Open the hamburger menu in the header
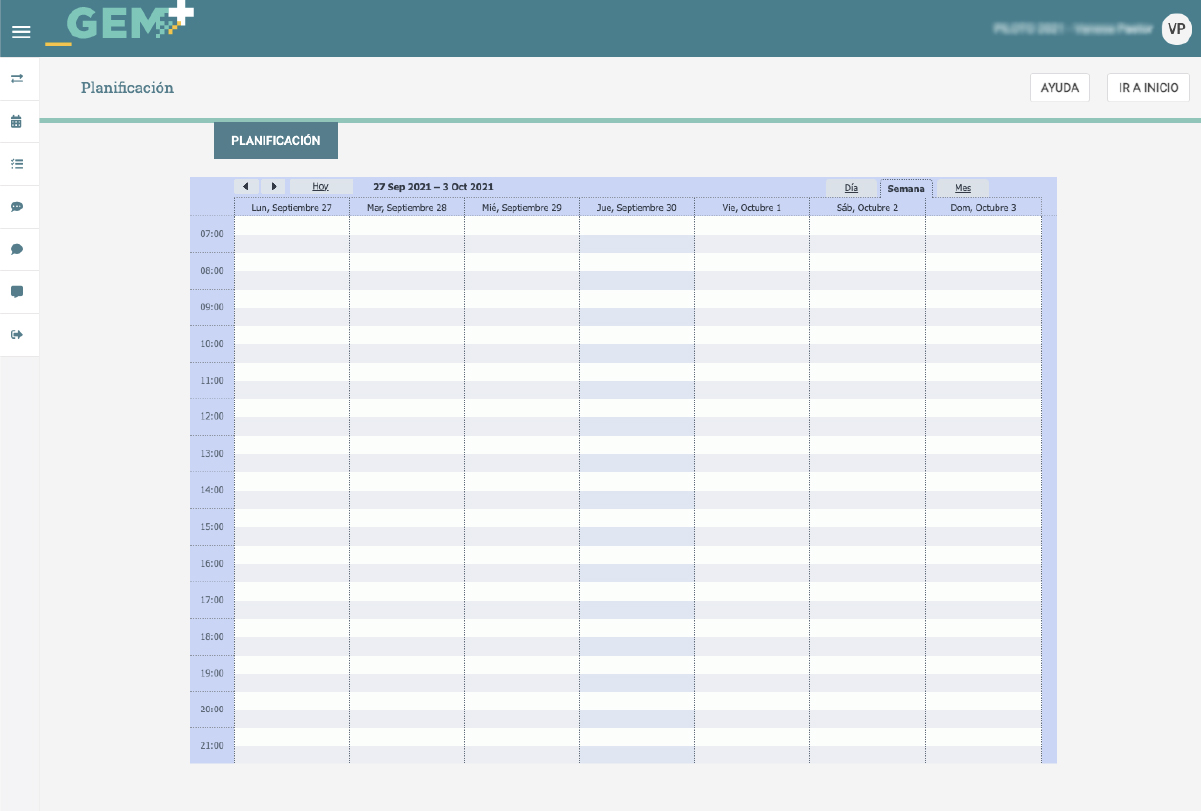1201x811 pixels. point(21,32)
